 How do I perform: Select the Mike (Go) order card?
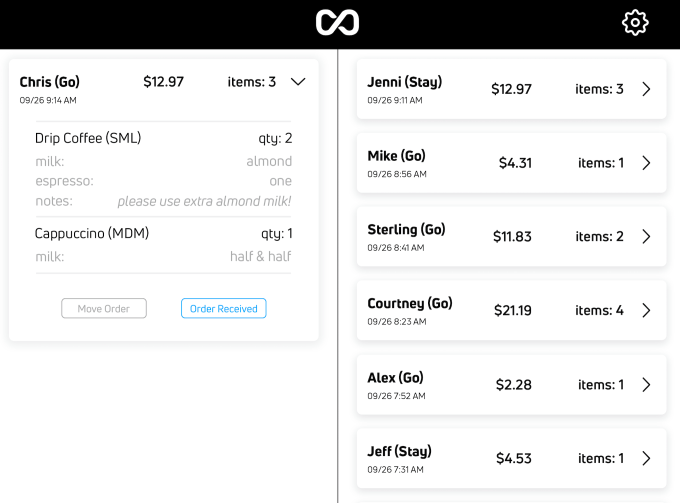click(512, 163)
